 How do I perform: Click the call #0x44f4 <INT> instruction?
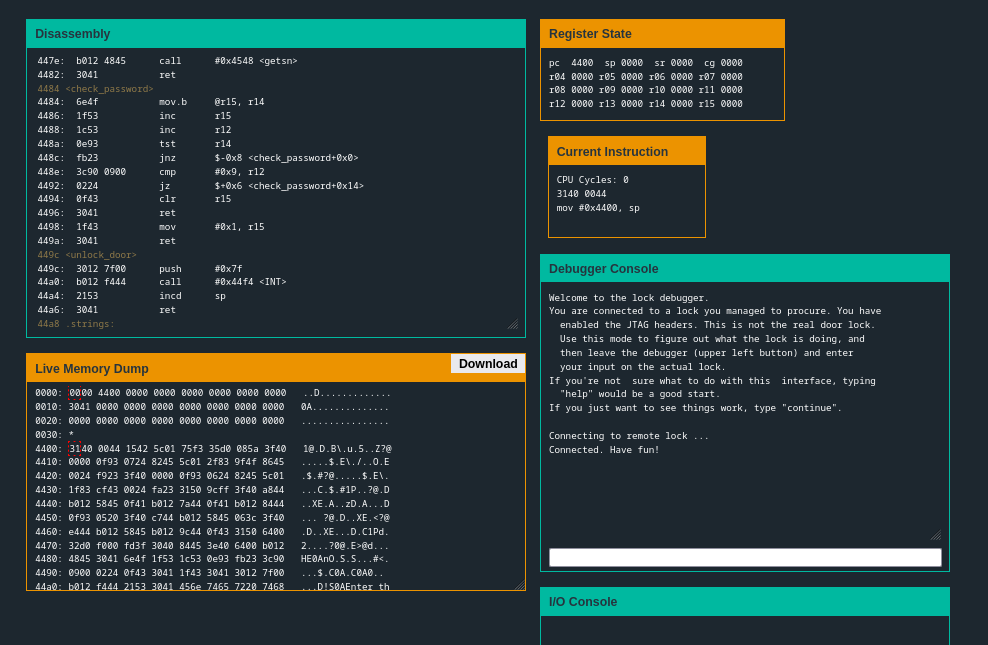pyautogui.click(x=161, y=282)
